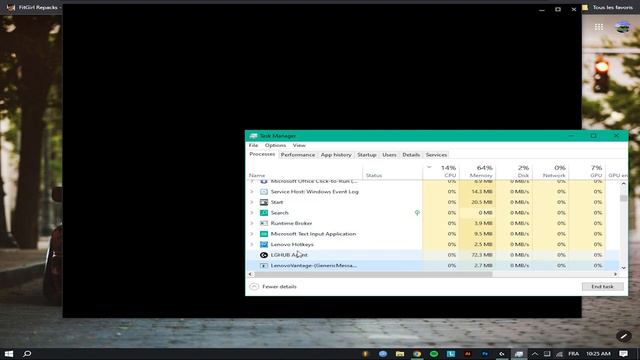Open the Windows Start menu on taskbar
Viewport: 640px width, 360px height.
9,353
